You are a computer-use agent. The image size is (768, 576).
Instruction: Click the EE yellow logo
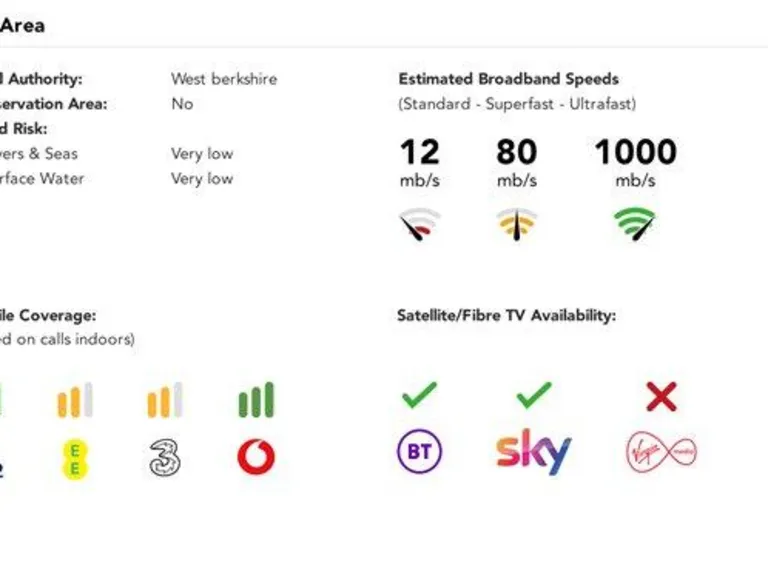(x=74, y=458)
